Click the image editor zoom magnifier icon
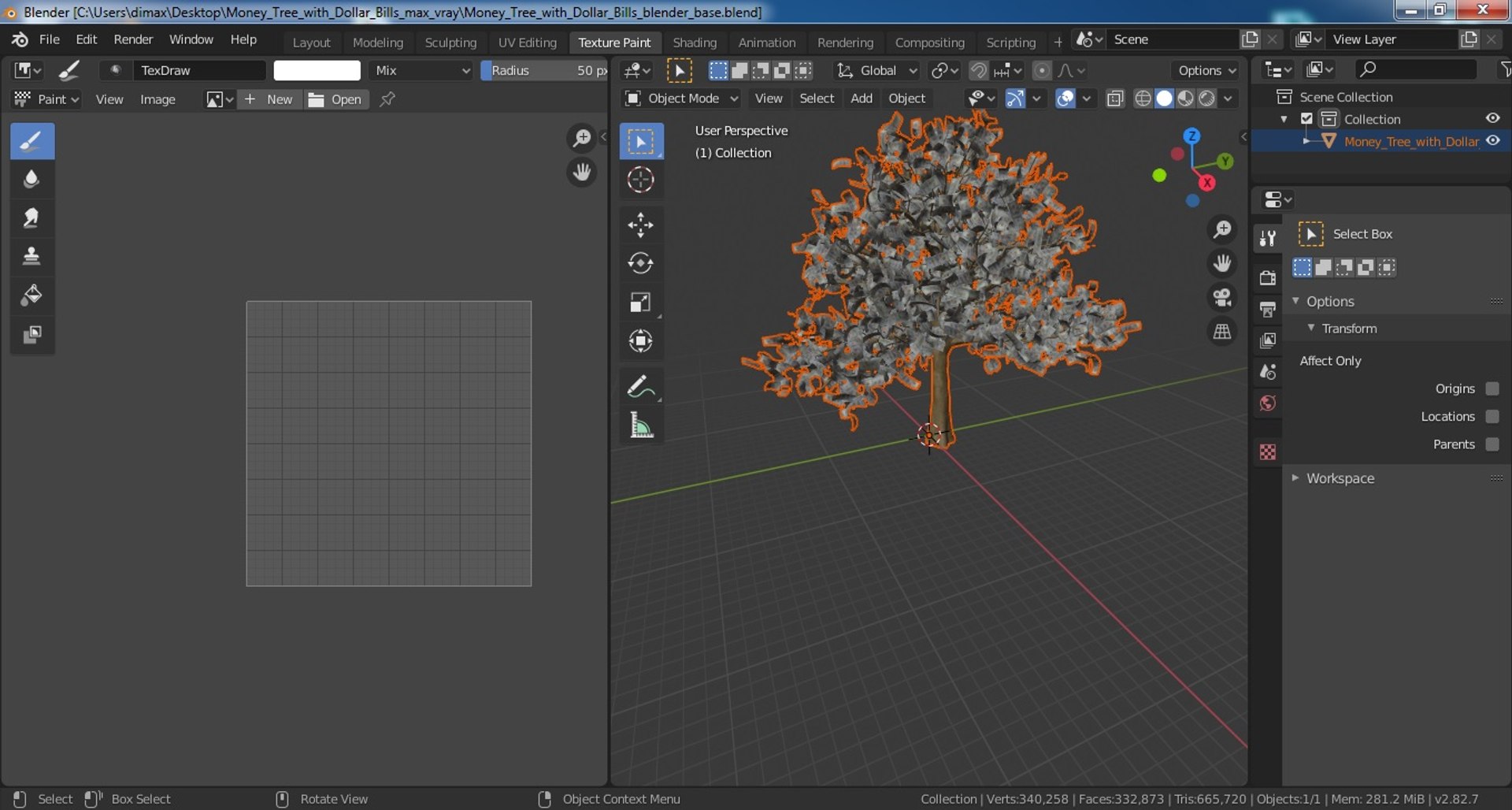Screen dimensions: 1512x810 (x=582, y=138)
